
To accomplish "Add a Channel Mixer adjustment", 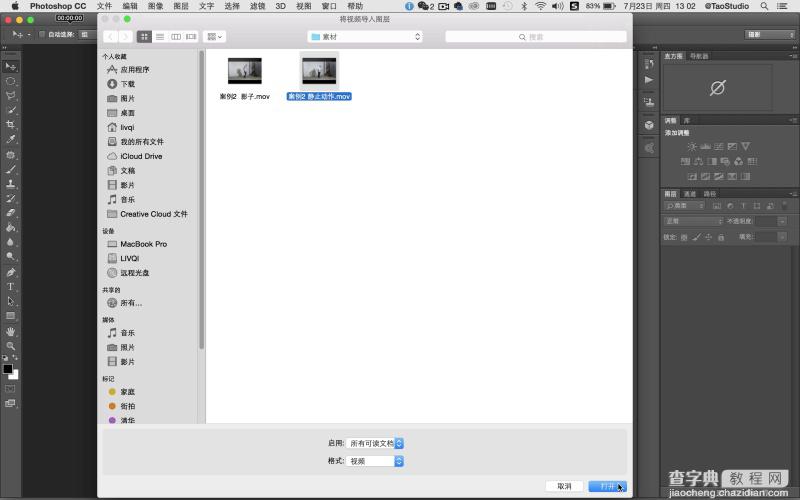I will (738, 161).
